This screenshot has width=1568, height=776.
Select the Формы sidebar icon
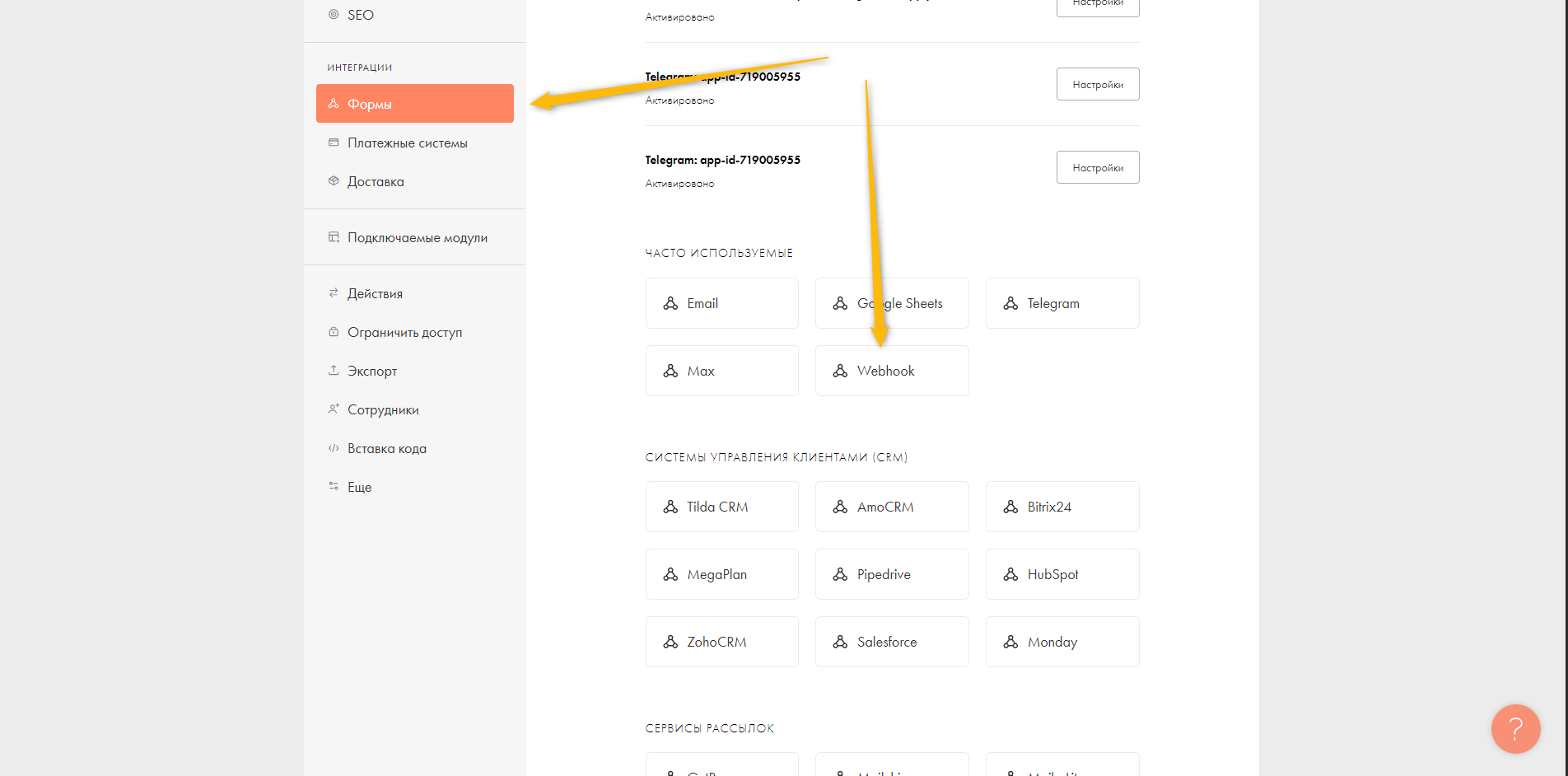333,103
